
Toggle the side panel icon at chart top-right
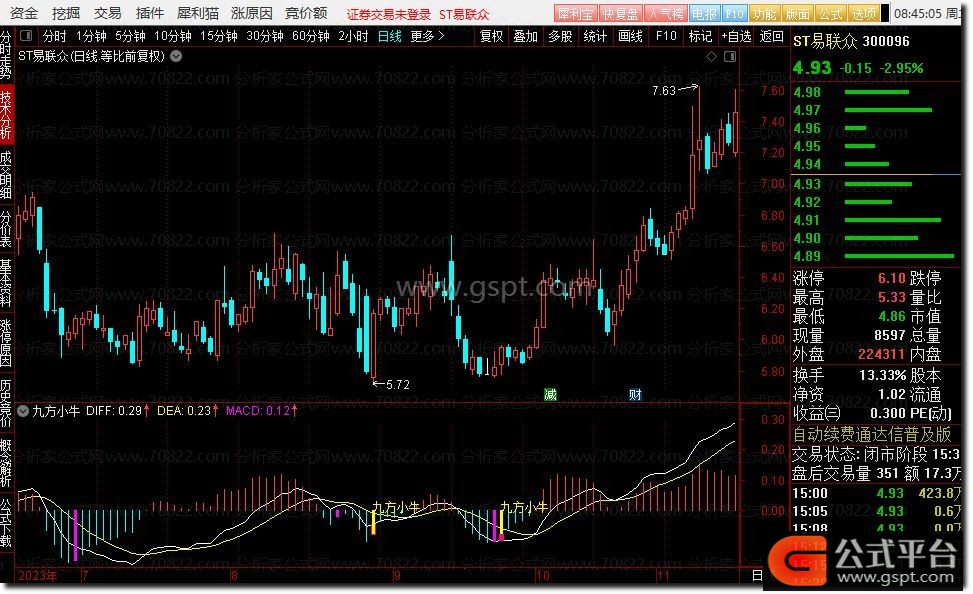(730, 56)
